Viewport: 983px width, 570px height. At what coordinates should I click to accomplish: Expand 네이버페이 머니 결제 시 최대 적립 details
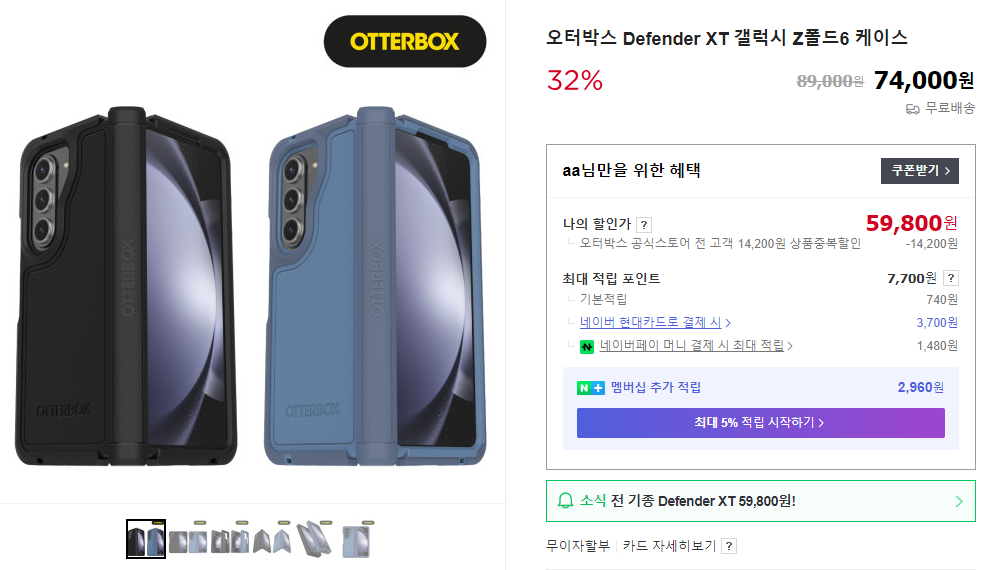(696, 346)
